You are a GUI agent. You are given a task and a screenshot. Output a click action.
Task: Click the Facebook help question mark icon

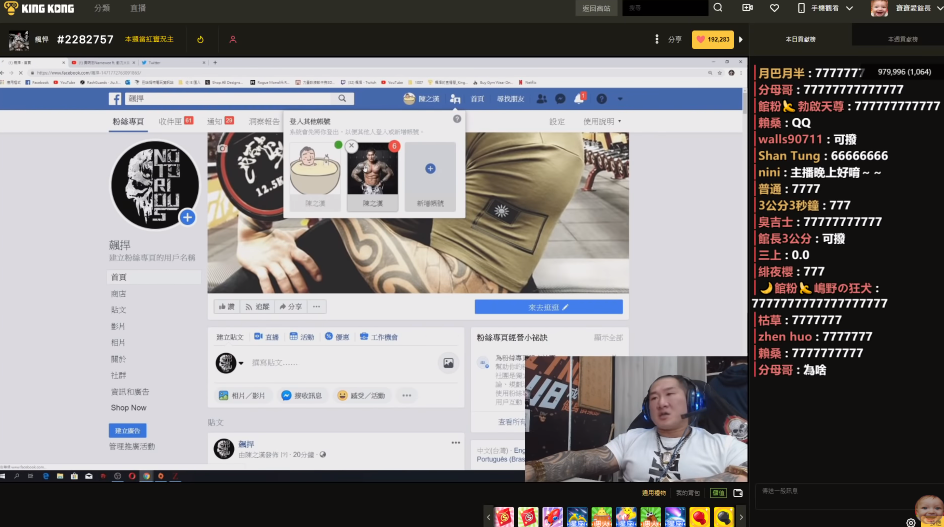click(x=599, y=99)
